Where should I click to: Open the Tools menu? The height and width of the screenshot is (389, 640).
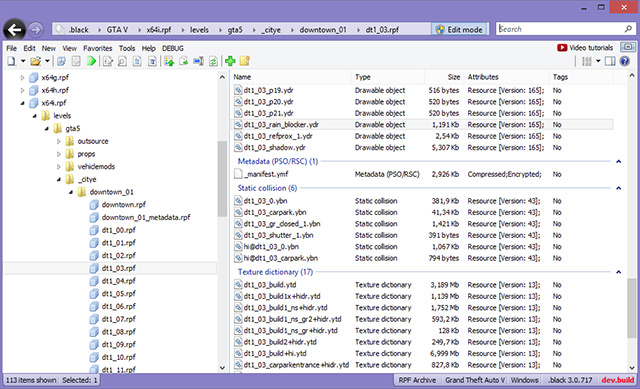127,48
